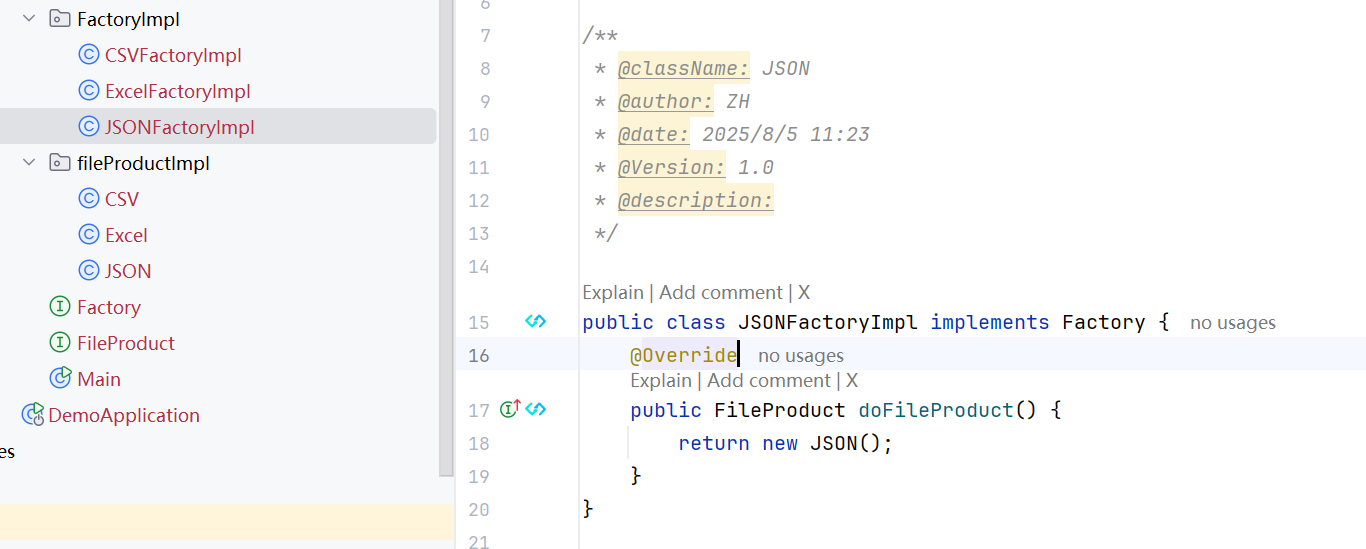The width and height of the screenshot is (1366, 549).
Task: Collapse the FactoryImpl folder
Action: pos(28,19)
